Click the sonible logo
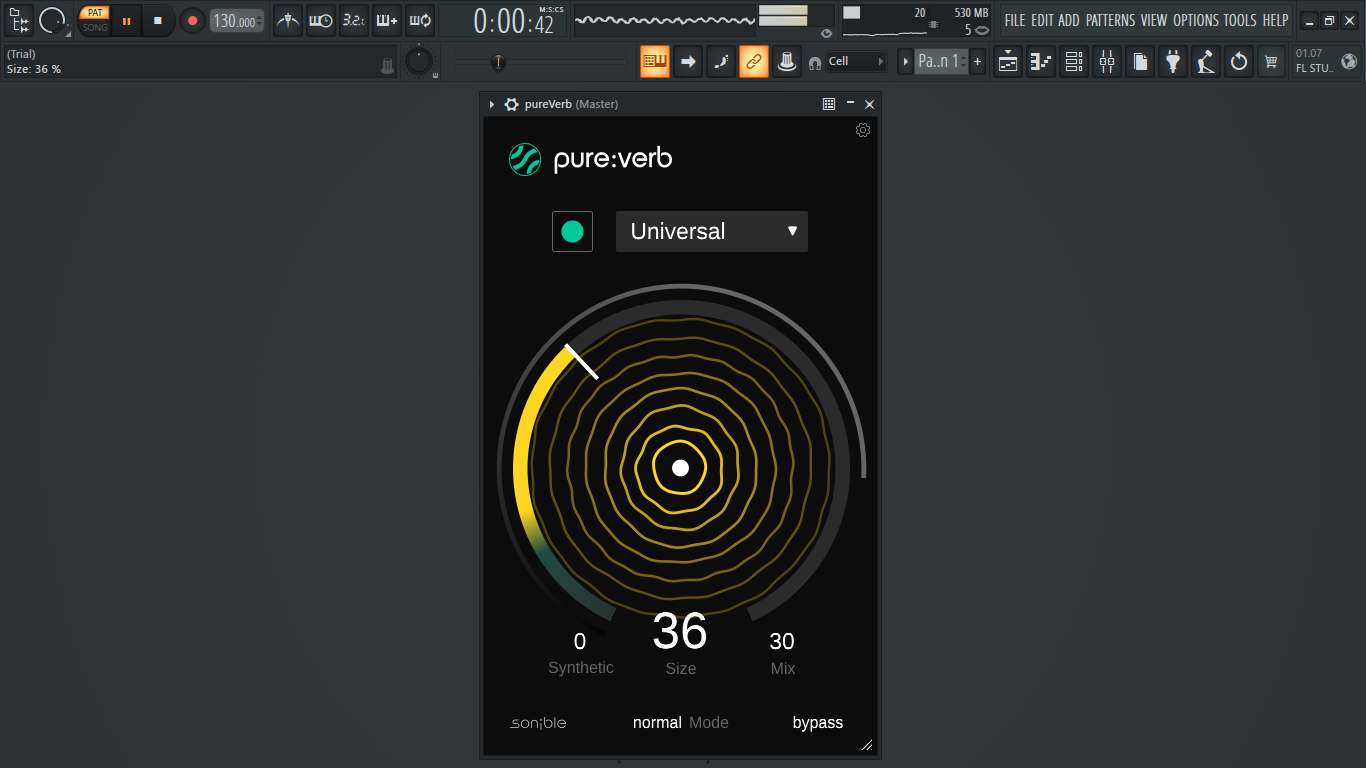The width and height of the screenshot is (1366, 768). tap(538, 723)
